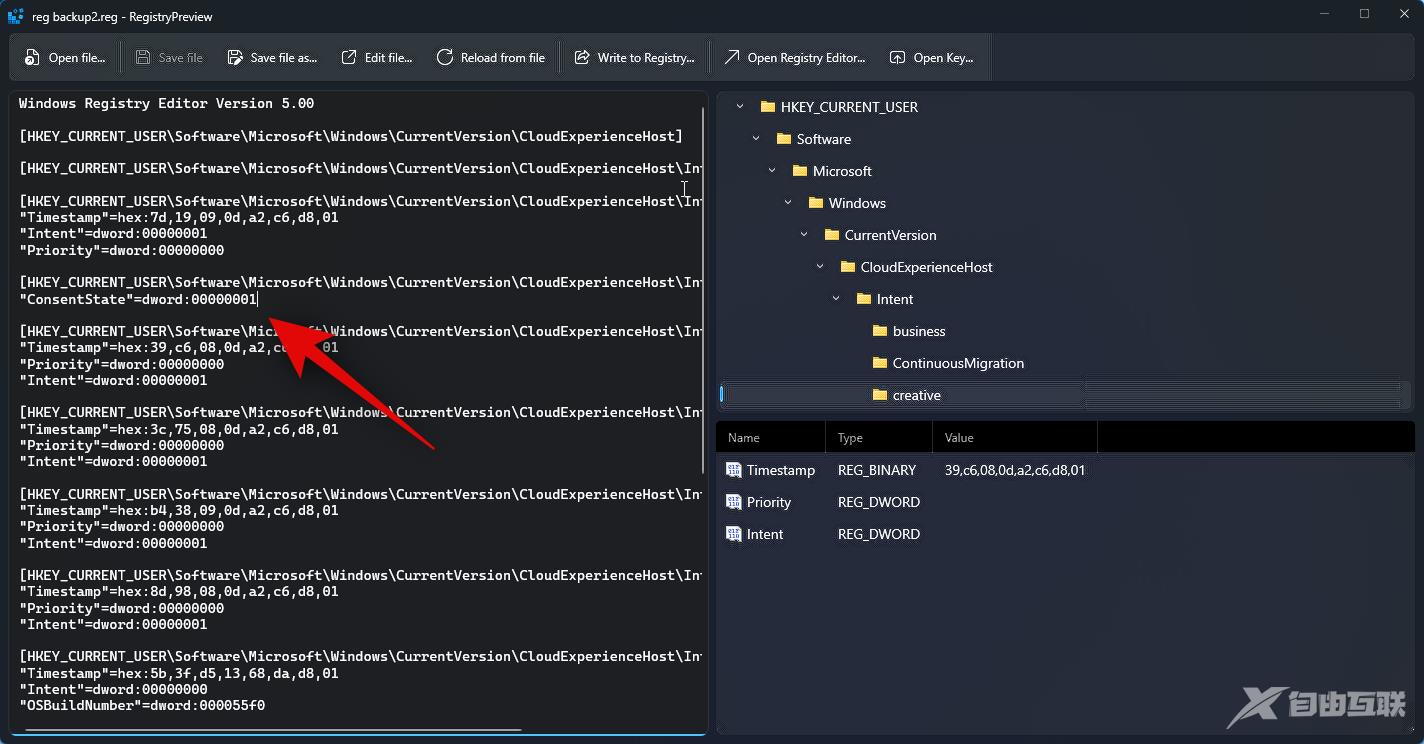Click the Reload from file icon
This screenshot has width=1424, height=744.
[445, 58]
